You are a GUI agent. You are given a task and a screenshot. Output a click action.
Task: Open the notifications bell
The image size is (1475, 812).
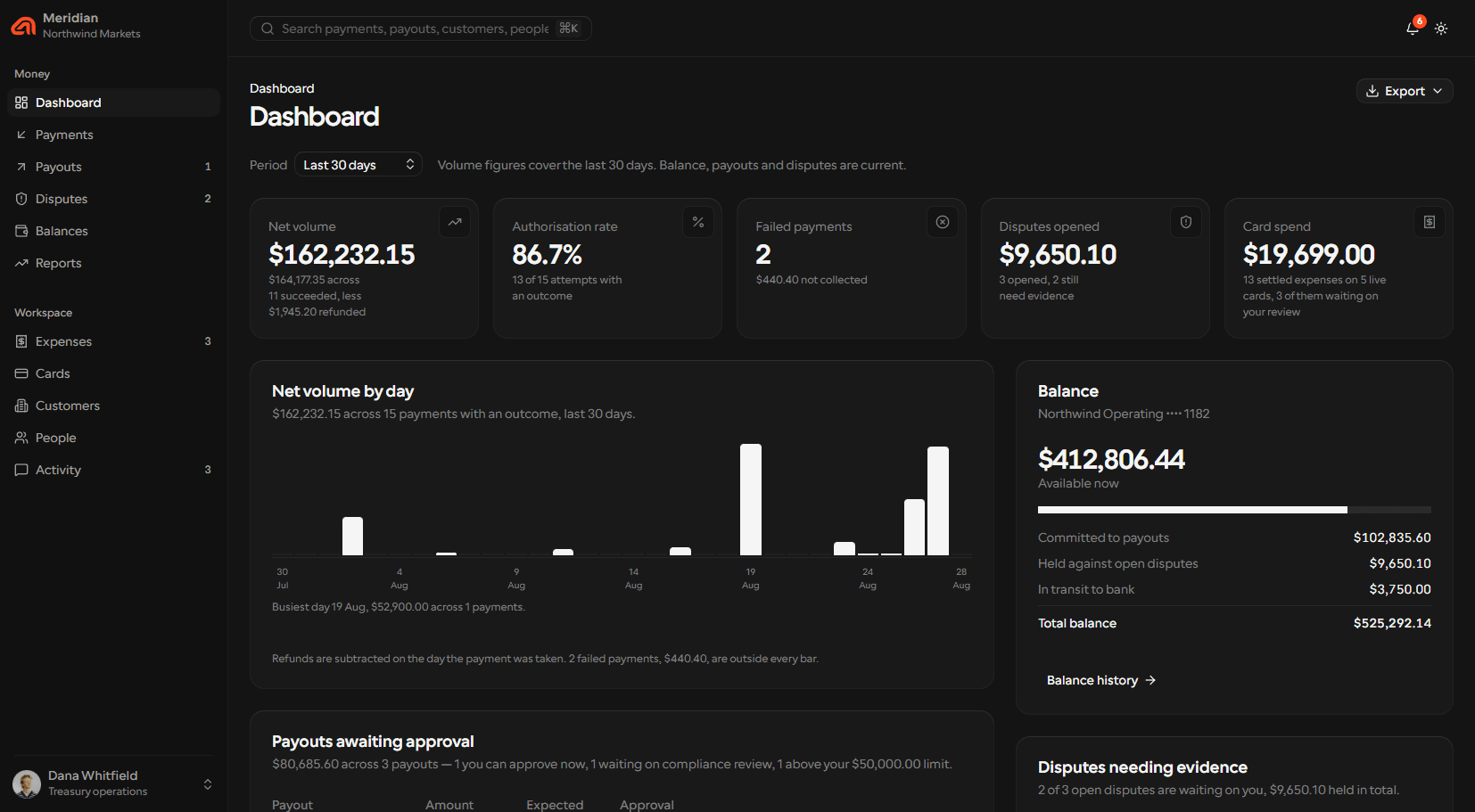click(x=1413, y=29)
